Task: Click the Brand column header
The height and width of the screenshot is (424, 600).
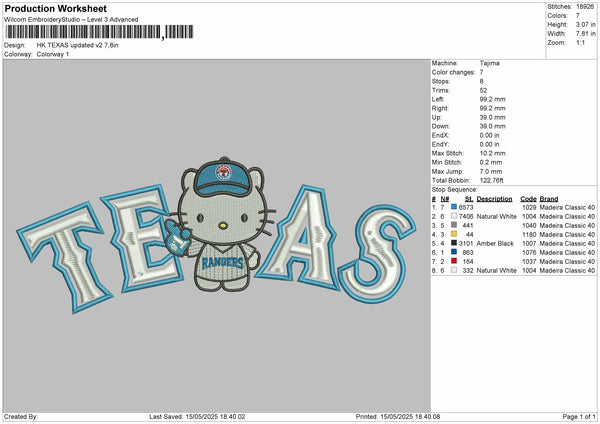Action: pos(551,197)
